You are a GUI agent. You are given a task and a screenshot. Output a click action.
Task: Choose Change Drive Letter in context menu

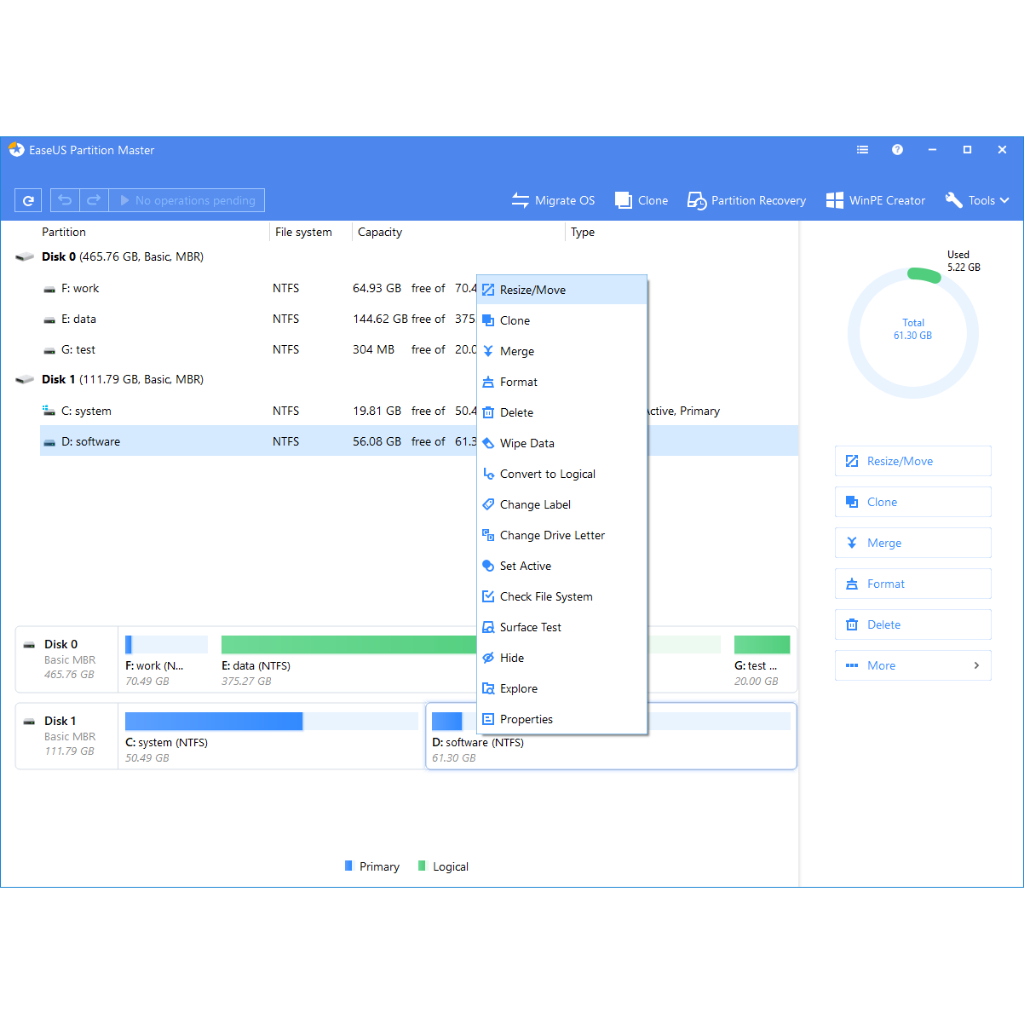point(552,535)
